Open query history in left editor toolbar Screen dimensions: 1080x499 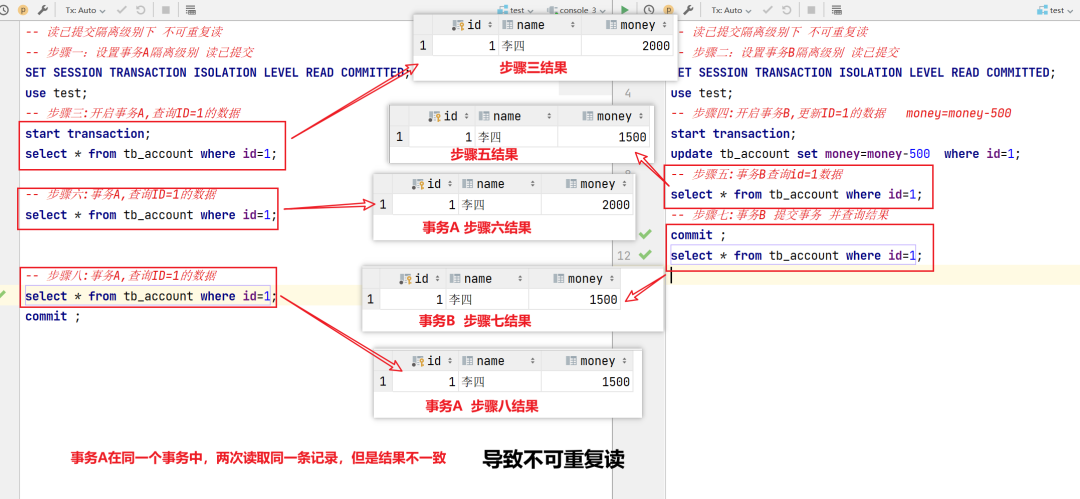[x=5, y=10]
